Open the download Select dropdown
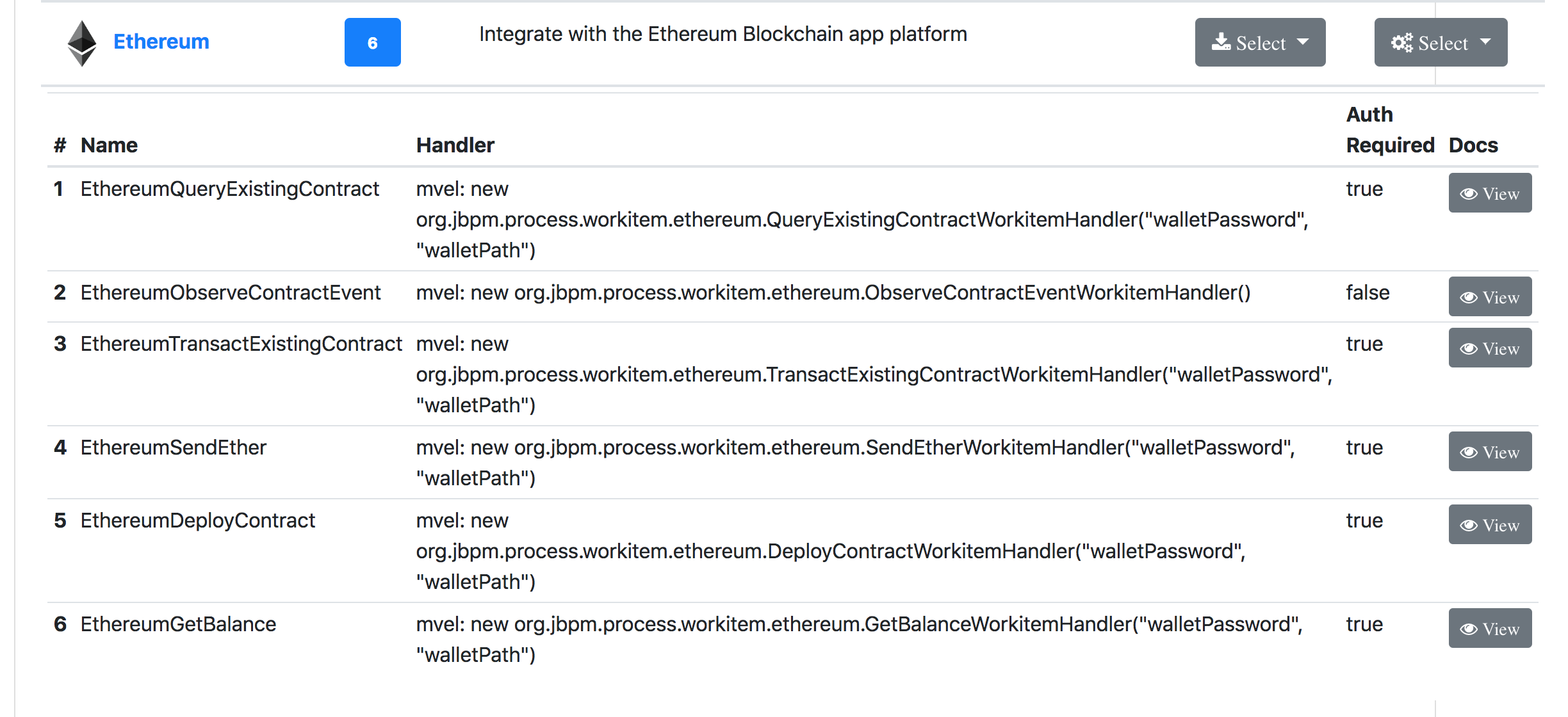Image resolution: width=1568 pixels, height=717 pixels. [1260, 42]
